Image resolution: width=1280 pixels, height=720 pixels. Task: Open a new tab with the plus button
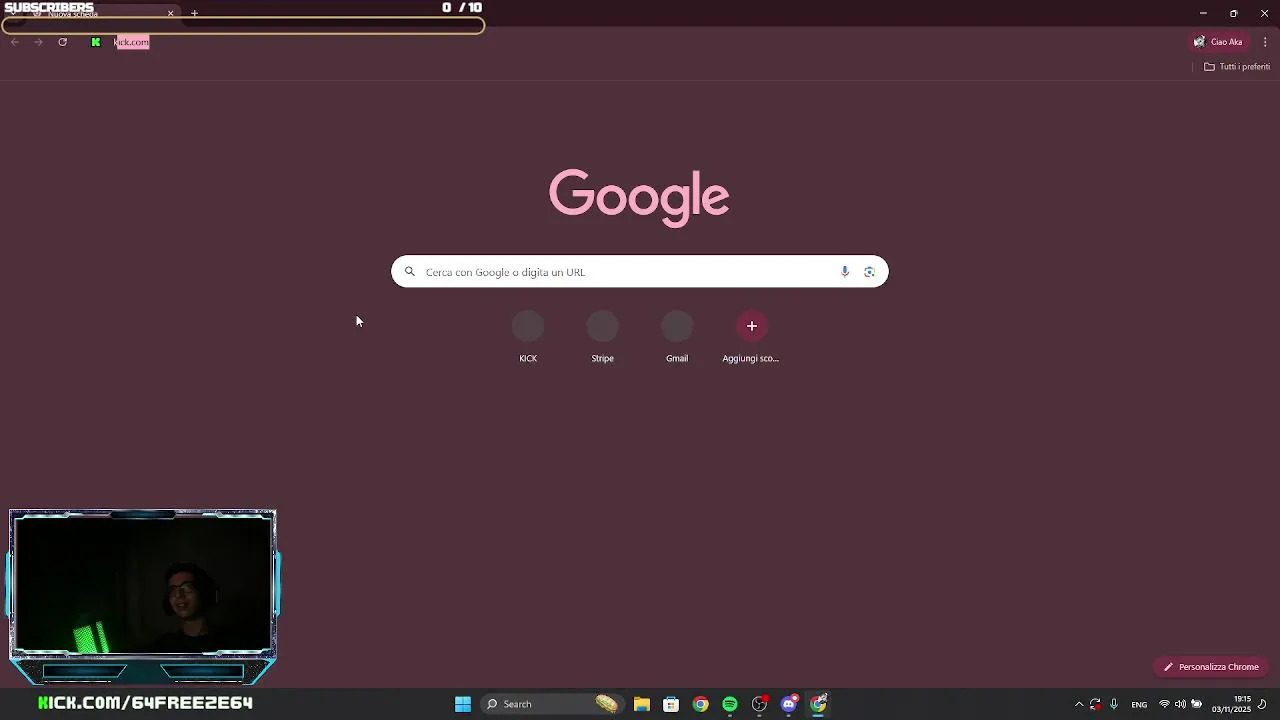click(194, 13)
